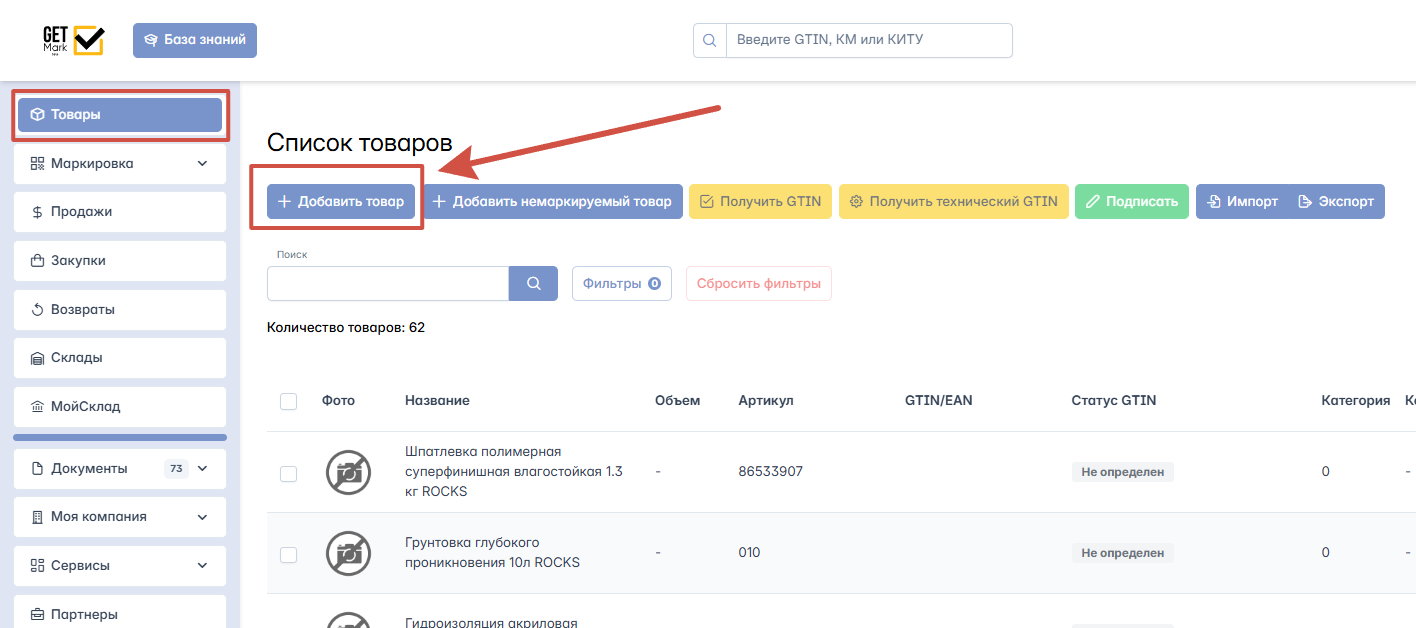Open Закупки in the sidebar

pos(120,261)
